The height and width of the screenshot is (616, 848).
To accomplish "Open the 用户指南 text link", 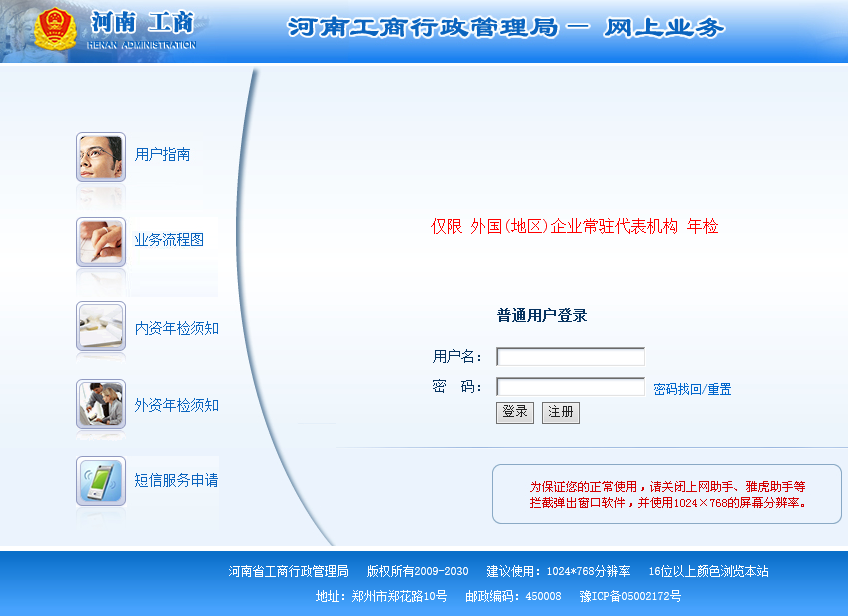I will 162,155.
